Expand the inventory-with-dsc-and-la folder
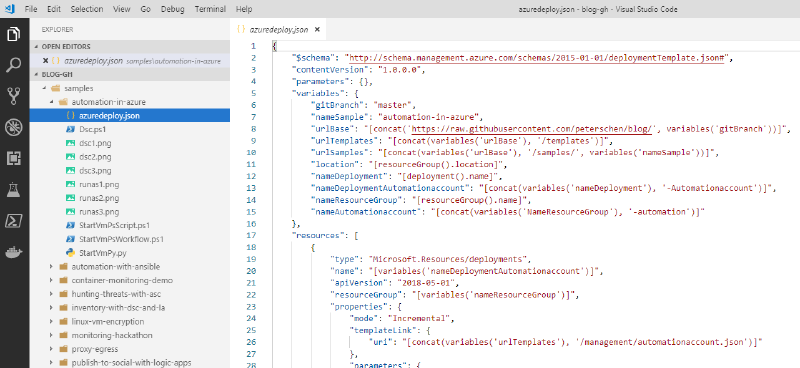Viewport: 800px width, 368px height. pos(52,308)
